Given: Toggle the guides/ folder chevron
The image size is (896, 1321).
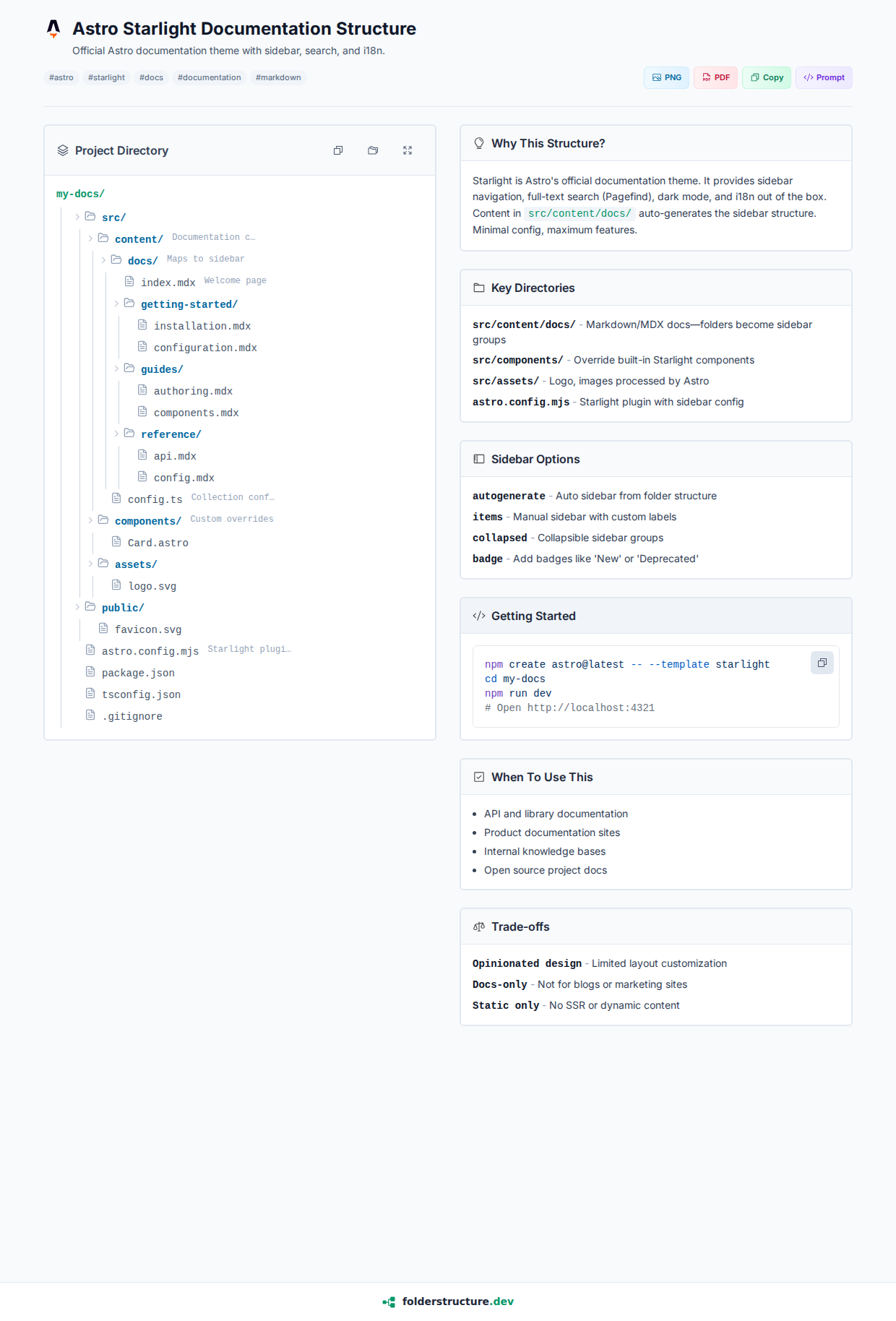Looking at the screenshot, I should 116,369.
